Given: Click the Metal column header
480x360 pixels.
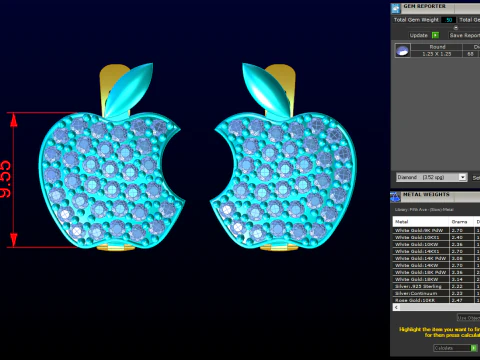Looking at the screenshot, I should 421,222.
